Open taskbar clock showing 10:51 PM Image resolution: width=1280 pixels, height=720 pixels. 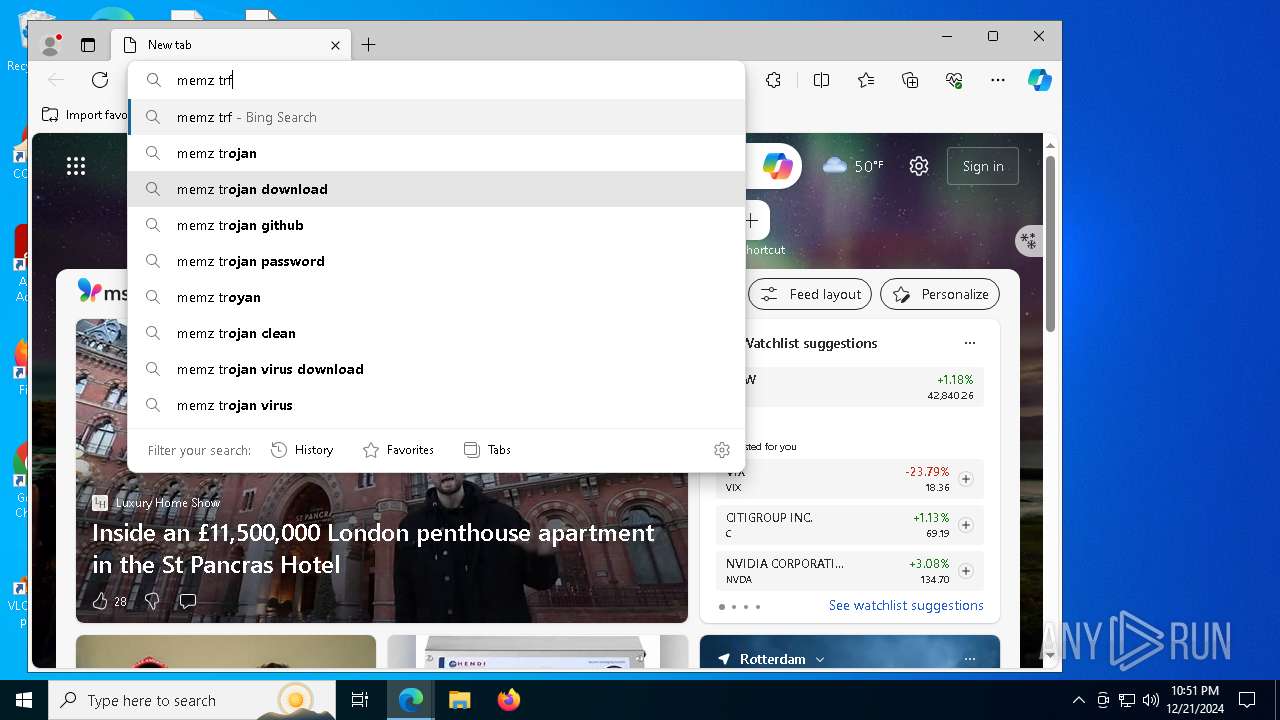pyautogui.click(x=1194, y=700)
